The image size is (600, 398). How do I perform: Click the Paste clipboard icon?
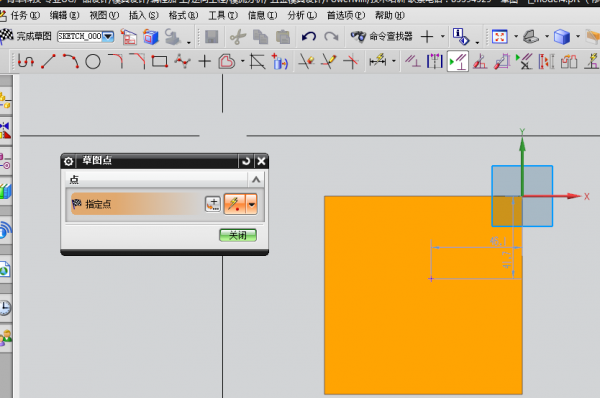[x=283, y=37]
